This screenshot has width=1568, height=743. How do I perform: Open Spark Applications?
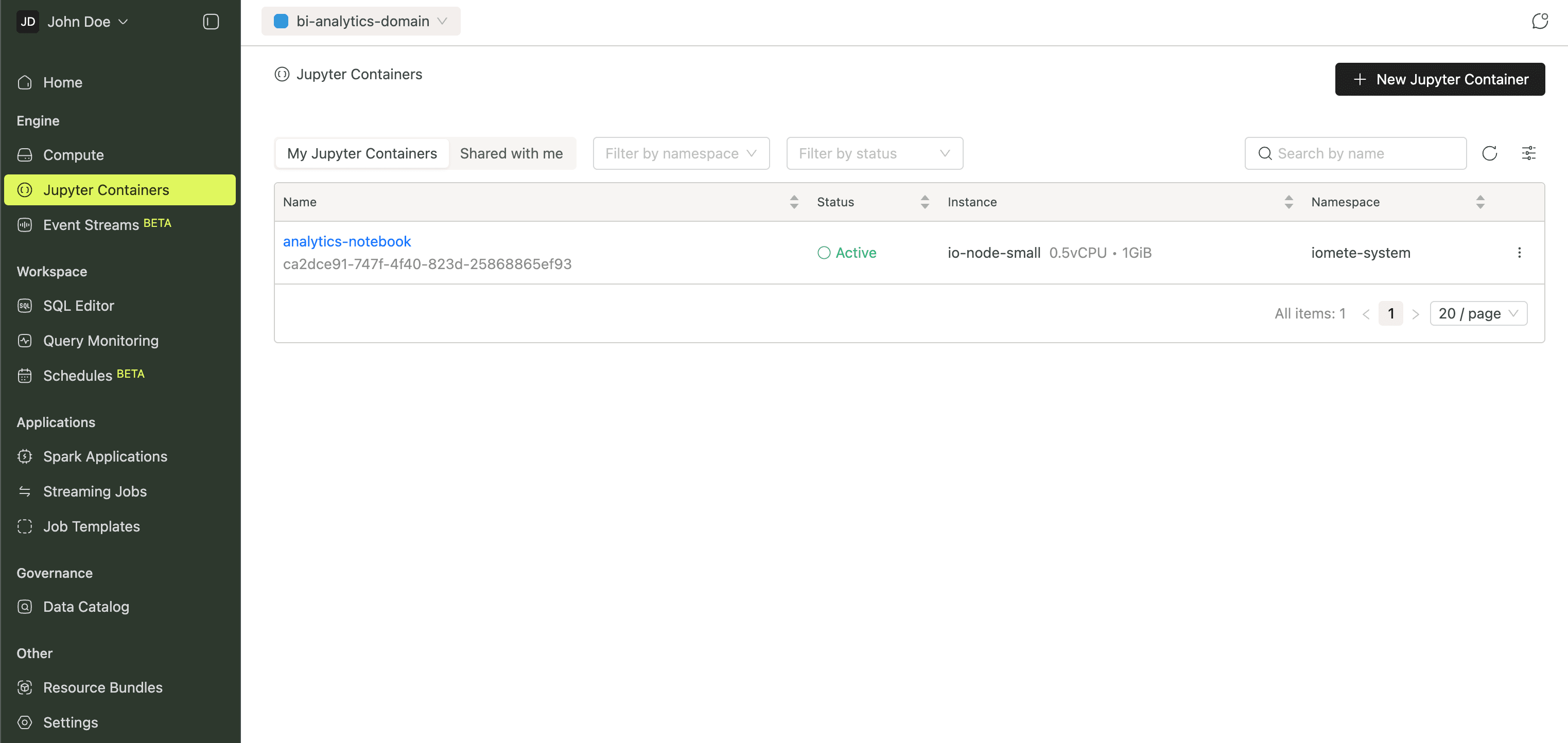(104, 456)
